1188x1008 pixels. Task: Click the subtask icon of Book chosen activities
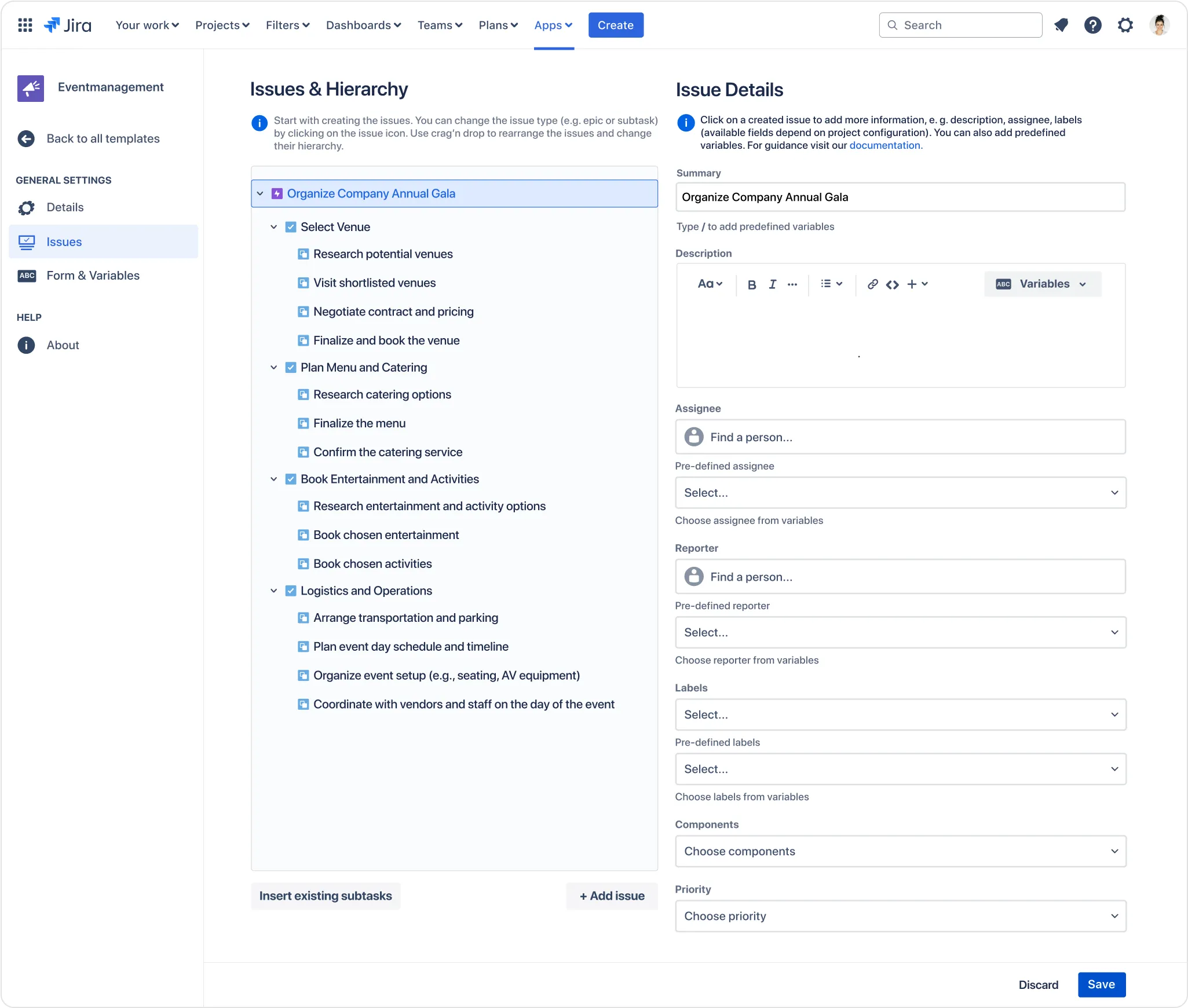click(303, 564)
